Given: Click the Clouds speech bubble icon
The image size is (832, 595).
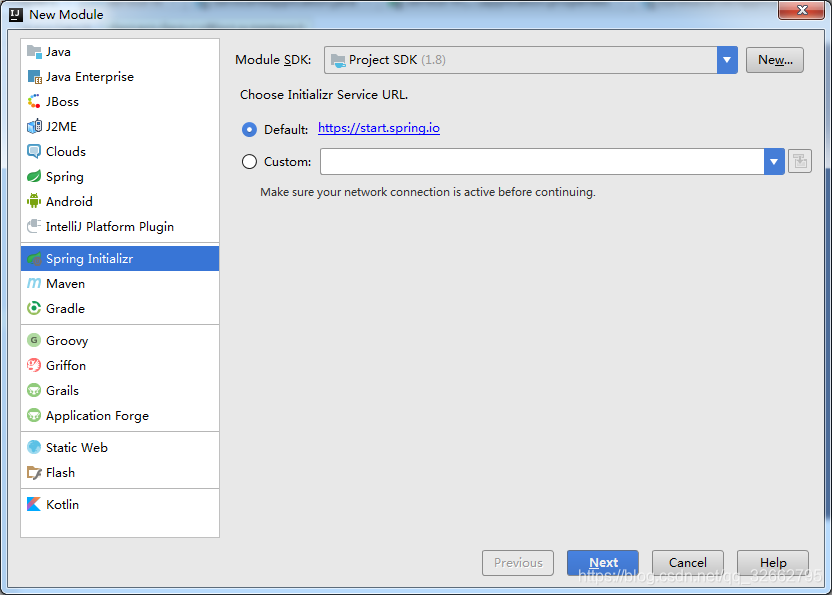Looking at the screenshot, I should (34, 152).
